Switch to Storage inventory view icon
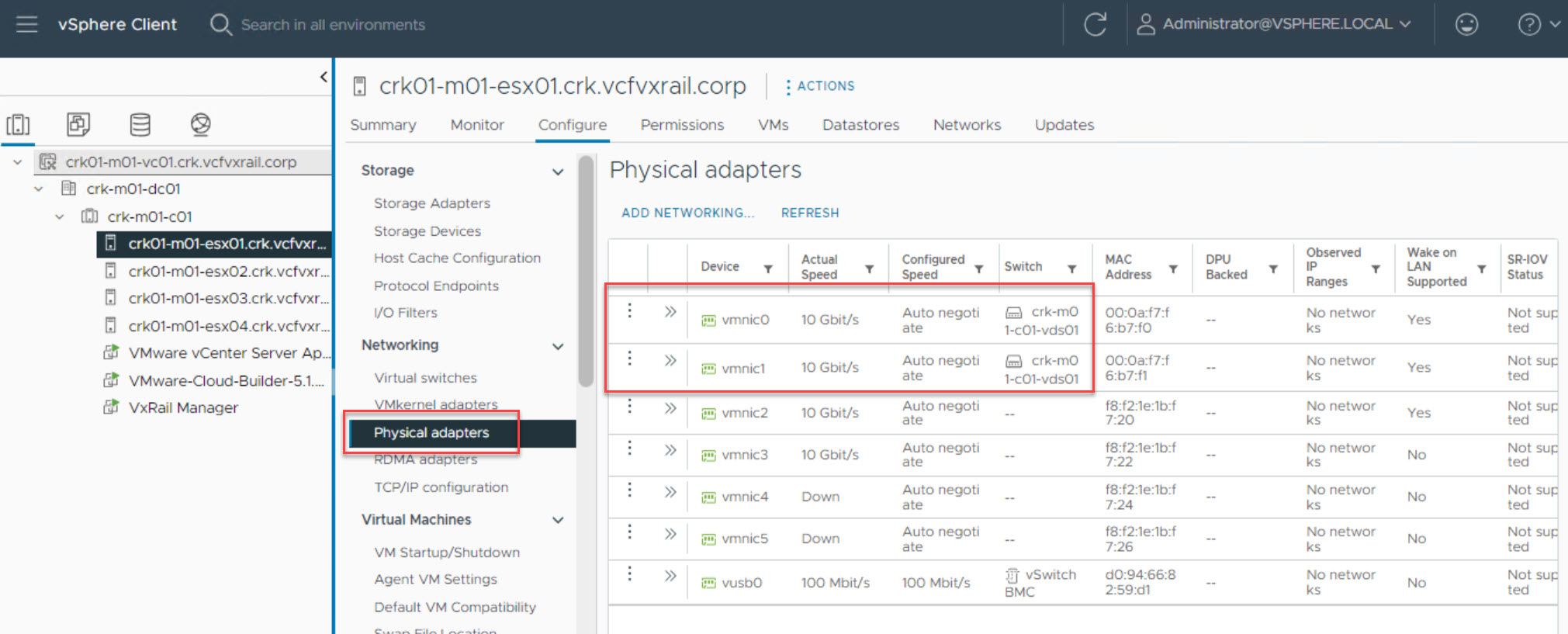Viewport: 1568px width, 634px height. pyautogui.click(x=140, y=124)
